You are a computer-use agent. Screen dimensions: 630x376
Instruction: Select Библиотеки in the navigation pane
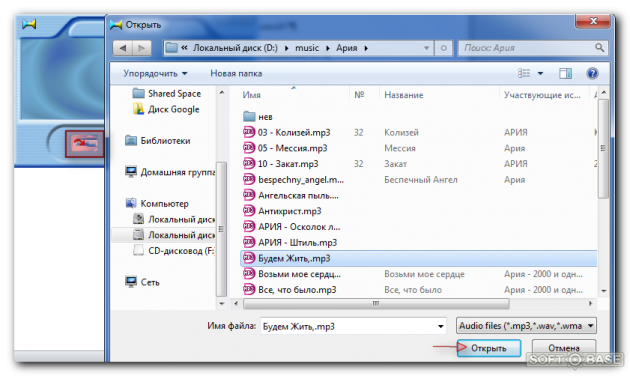coord(158,141)
